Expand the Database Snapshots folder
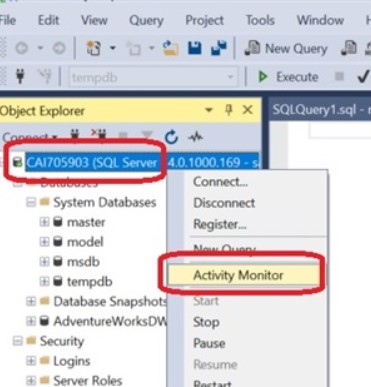 click(31, 301)
